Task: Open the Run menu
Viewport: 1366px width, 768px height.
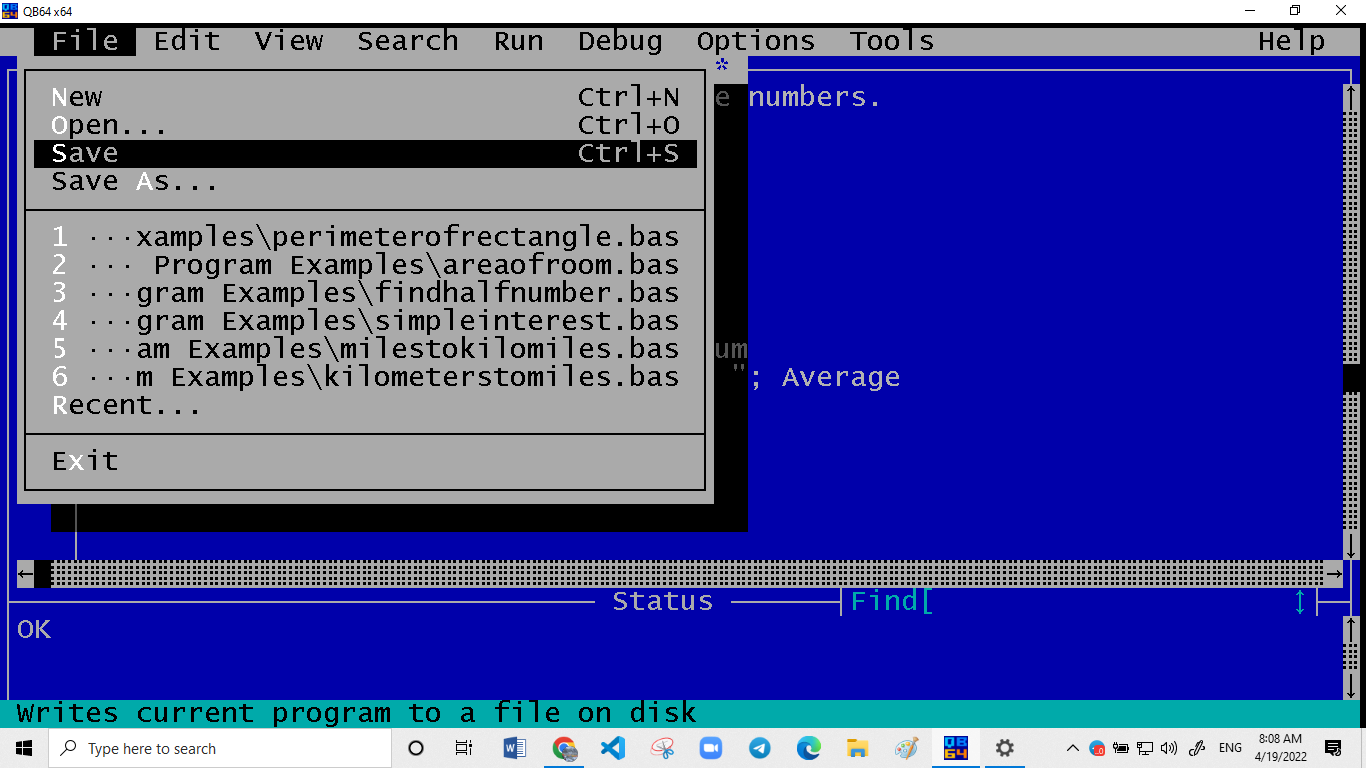Action: click(x=519, y=41)
